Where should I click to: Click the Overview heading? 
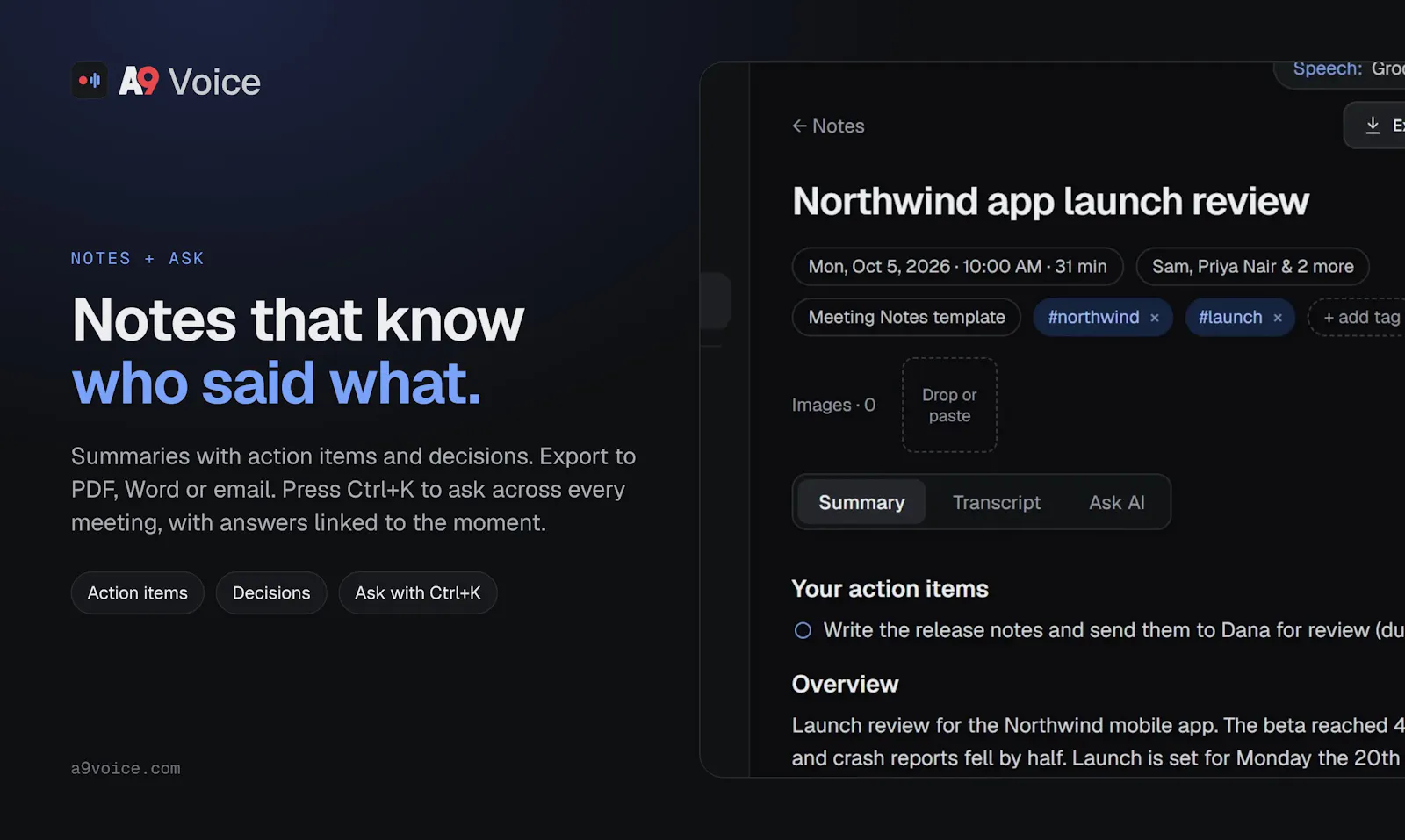[846, 685]
